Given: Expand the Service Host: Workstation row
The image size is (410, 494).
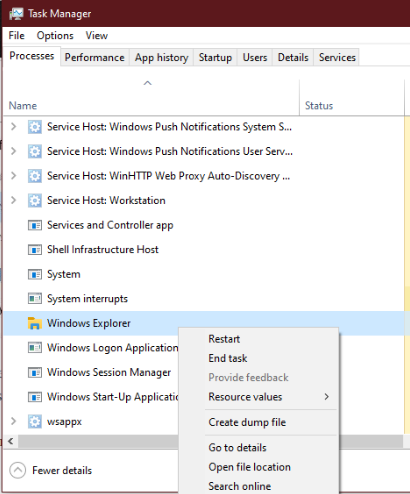Looking at the screenshot, I should pos(13,200).
